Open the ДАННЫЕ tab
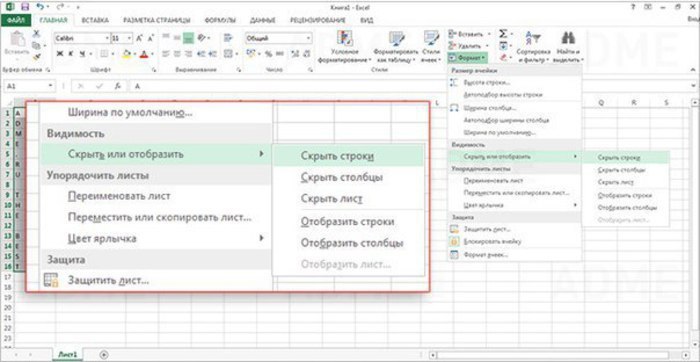The image size is (700, 362). coord(262,20)
